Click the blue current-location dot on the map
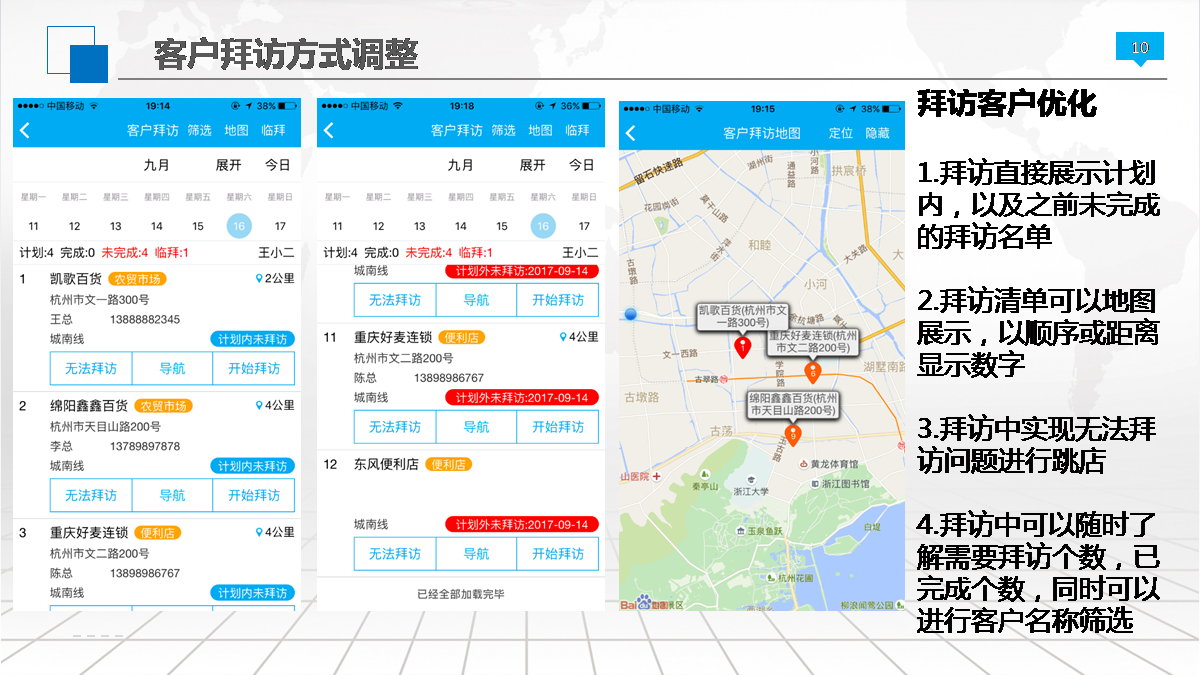The width and height of the screenshot is (1200, 675). [630, 314]
